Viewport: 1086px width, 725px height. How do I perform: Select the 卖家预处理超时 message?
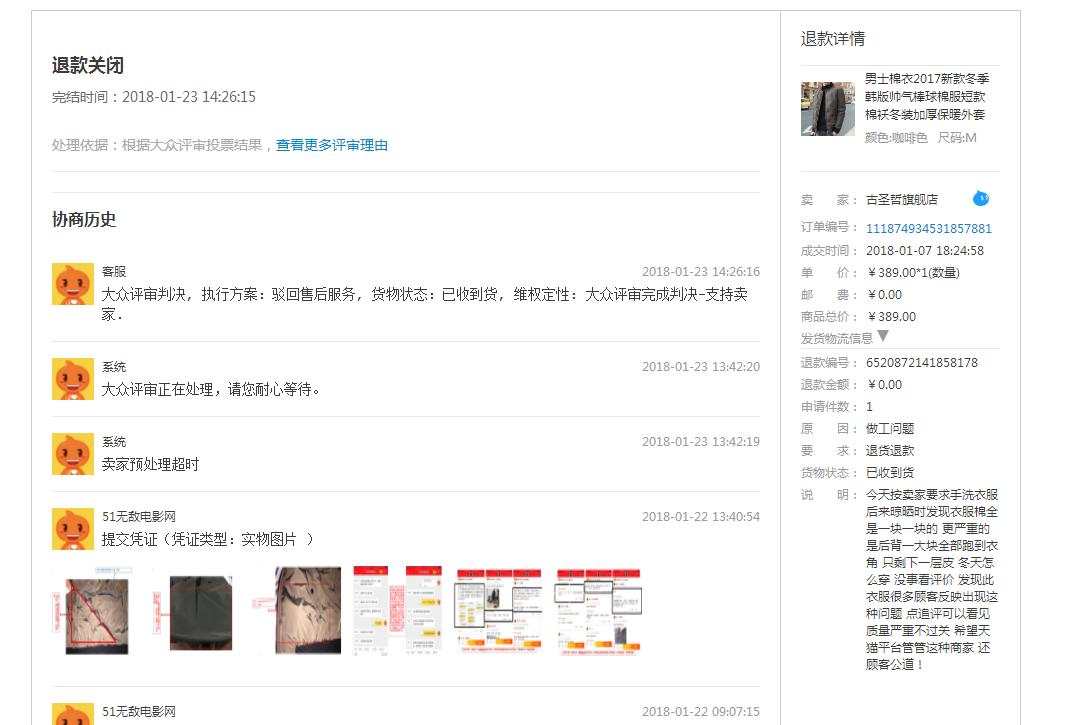click(x=150, y=464)
